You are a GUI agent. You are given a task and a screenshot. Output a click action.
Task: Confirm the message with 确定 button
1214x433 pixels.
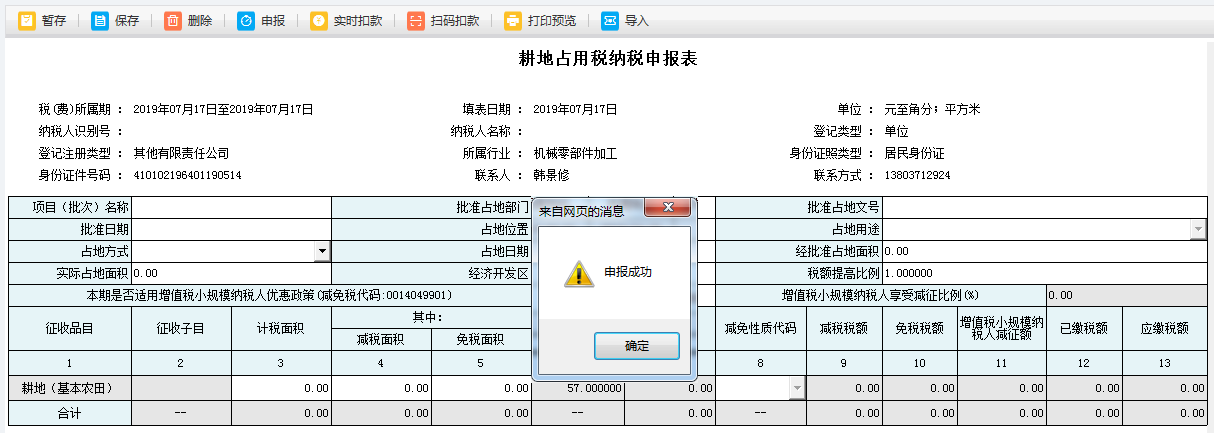637,346
